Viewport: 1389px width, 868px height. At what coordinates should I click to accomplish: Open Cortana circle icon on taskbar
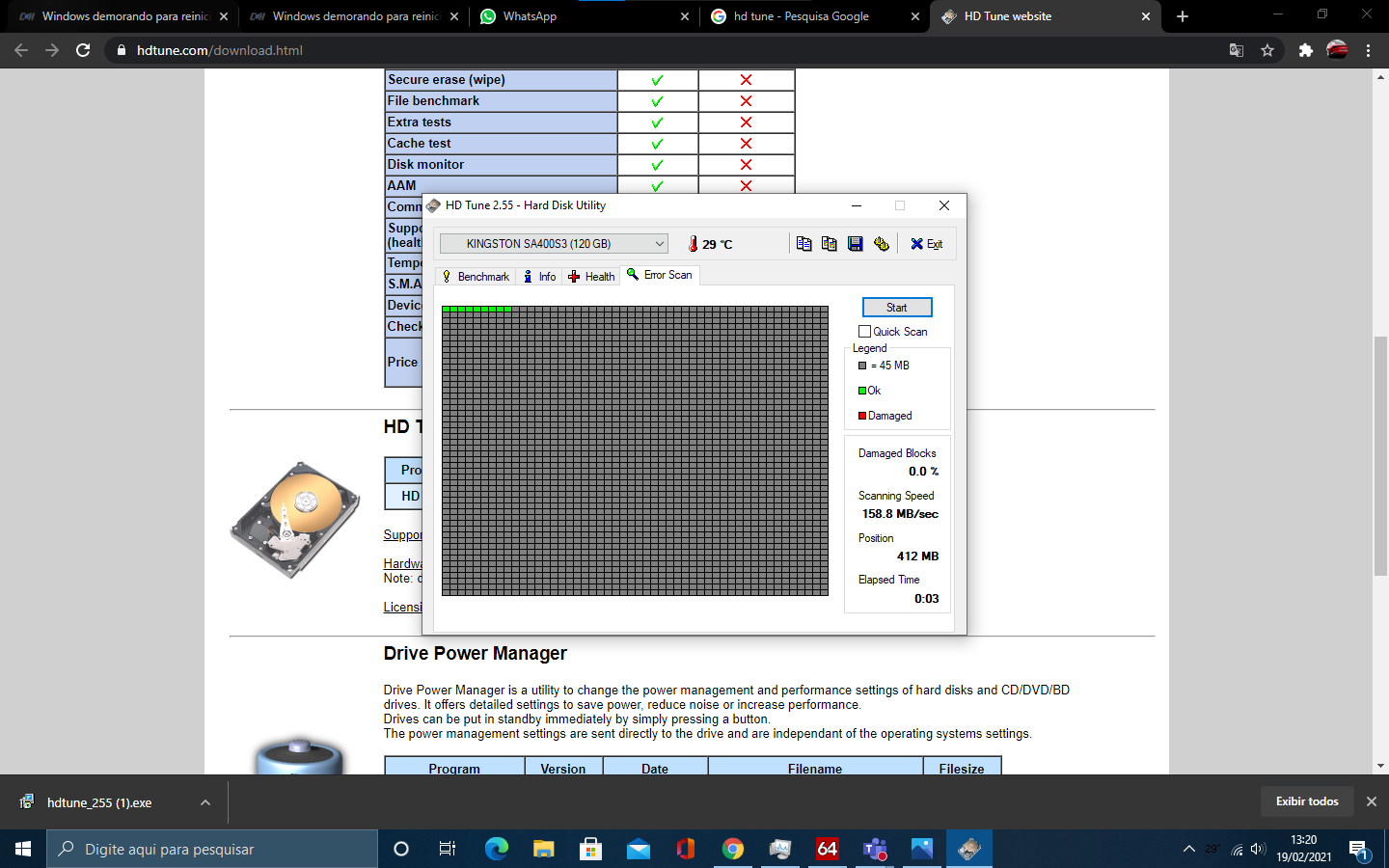pos(401,849)
